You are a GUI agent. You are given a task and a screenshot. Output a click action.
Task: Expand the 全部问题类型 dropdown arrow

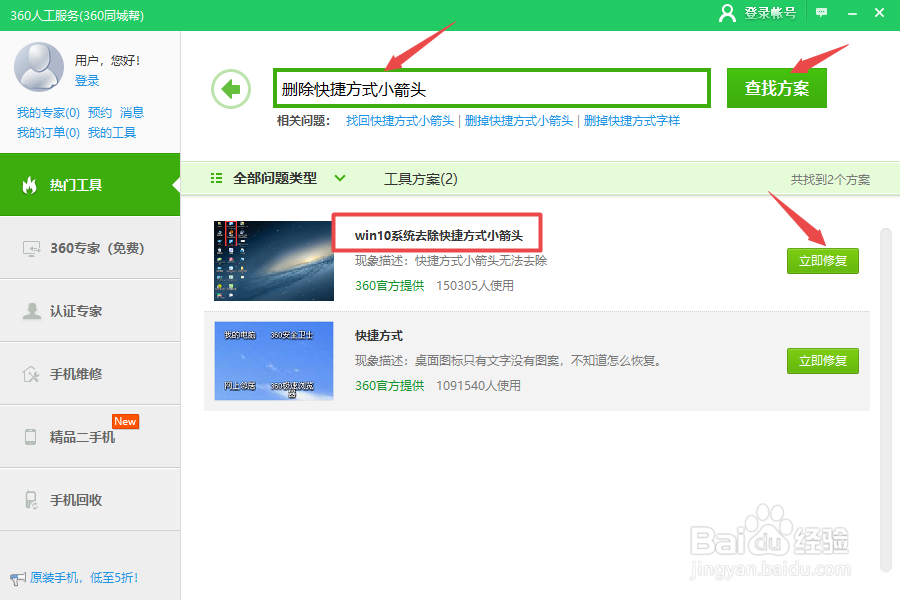340,179
